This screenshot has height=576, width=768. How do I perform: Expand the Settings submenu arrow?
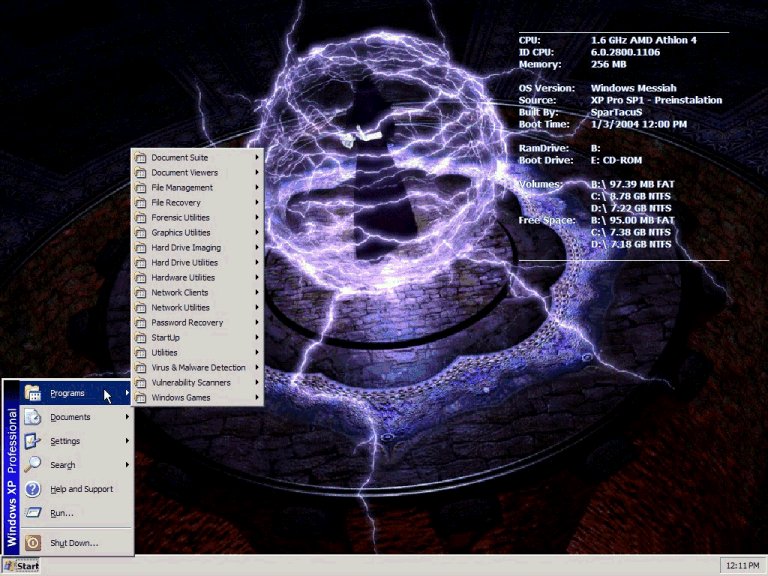point(127,441)
